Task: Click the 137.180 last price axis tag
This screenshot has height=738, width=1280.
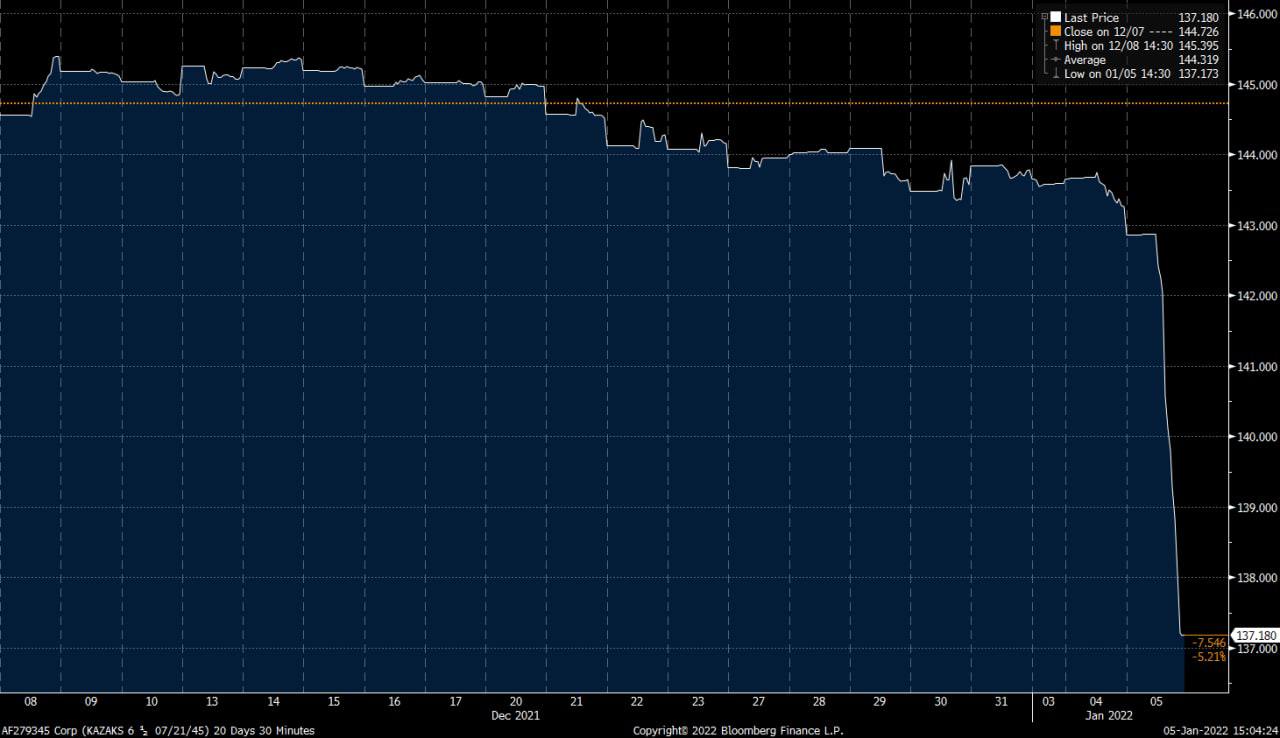Action: 1257,635
